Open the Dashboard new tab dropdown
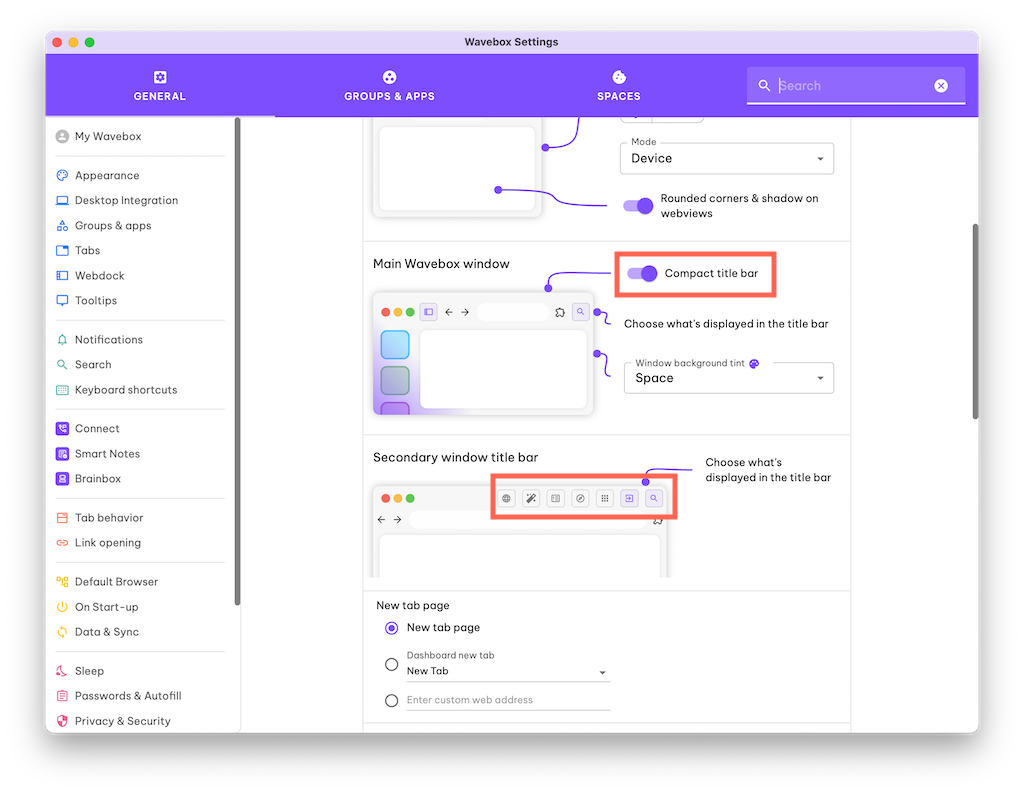1024x793 pixels. pos(508,672)
